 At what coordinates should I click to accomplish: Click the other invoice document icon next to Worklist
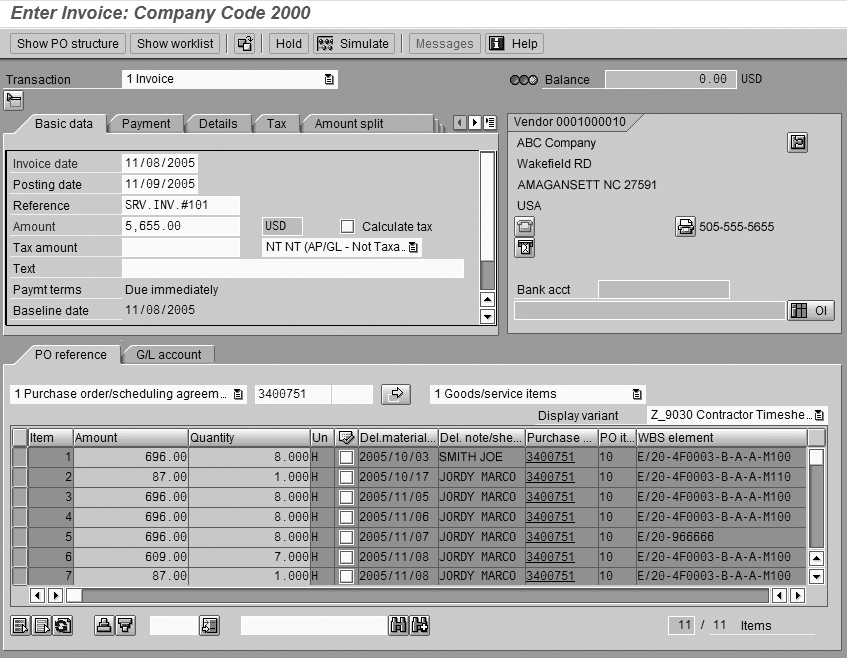tap(244, 44)
